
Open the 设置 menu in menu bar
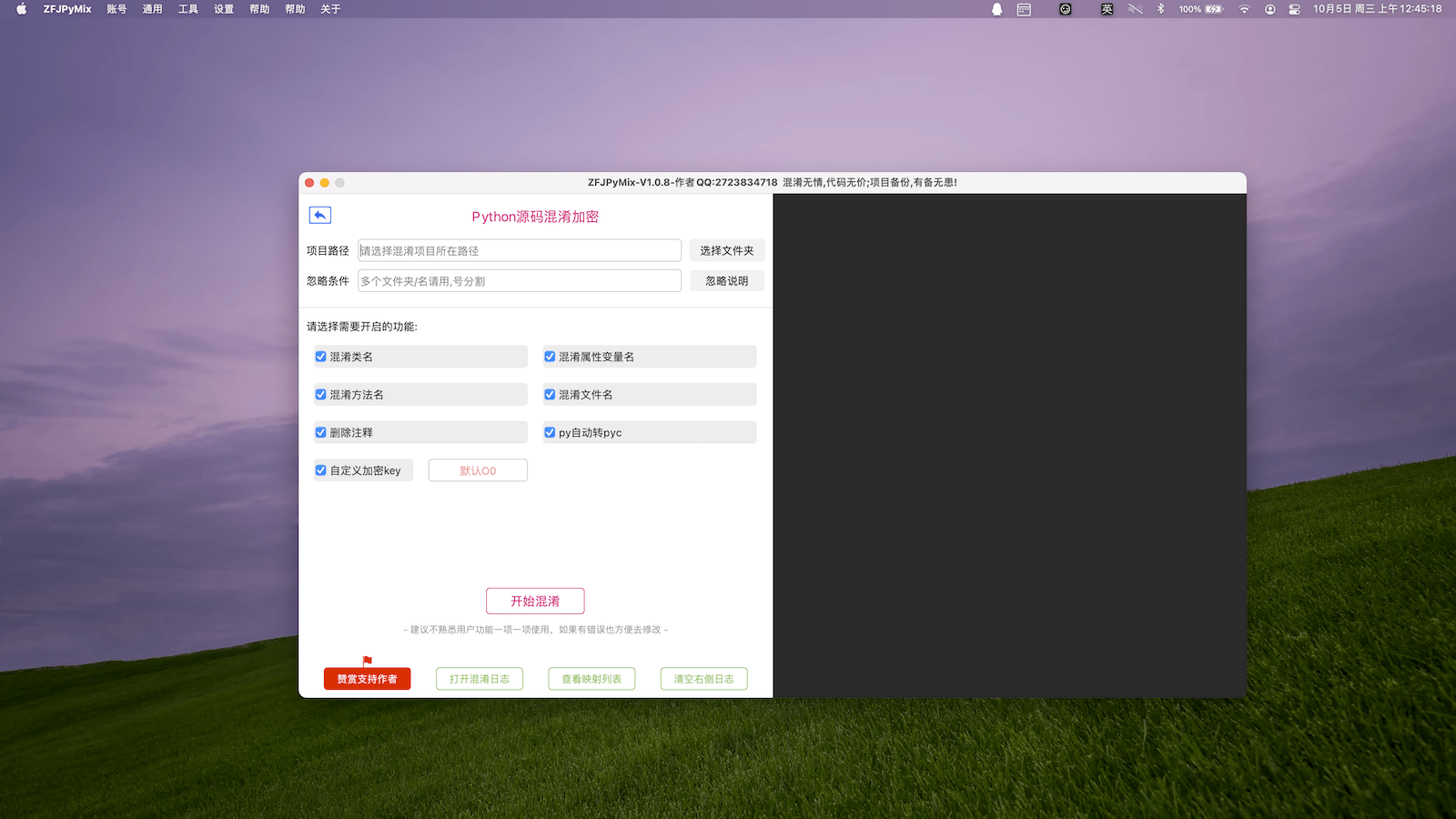tap(224, 9)
